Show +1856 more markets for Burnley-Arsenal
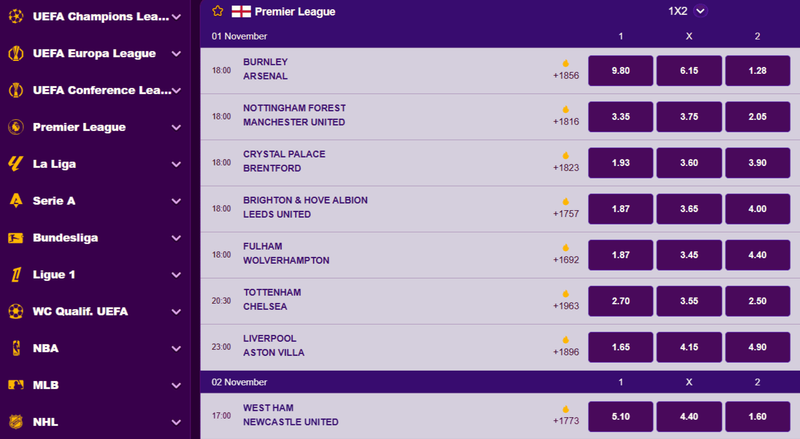The width and height of the screenshot is (800, 439). [565, 71]
